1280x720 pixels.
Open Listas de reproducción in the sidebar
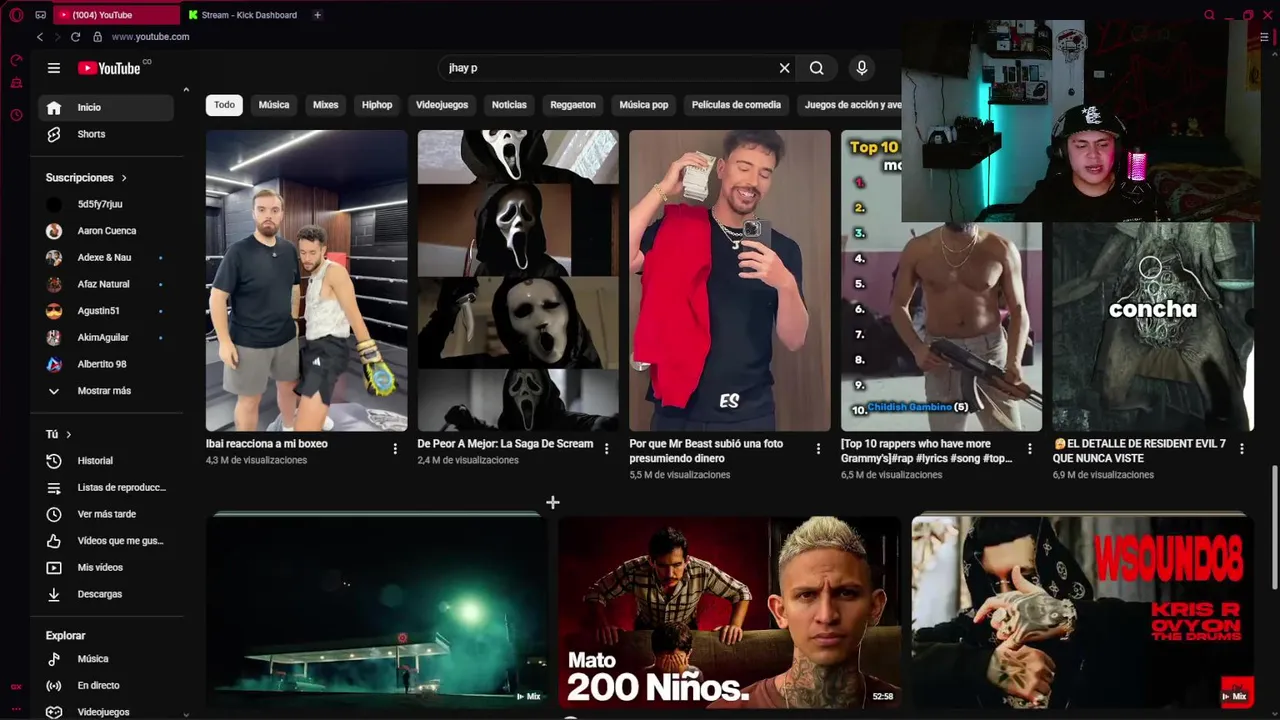(x=107, y=487)
